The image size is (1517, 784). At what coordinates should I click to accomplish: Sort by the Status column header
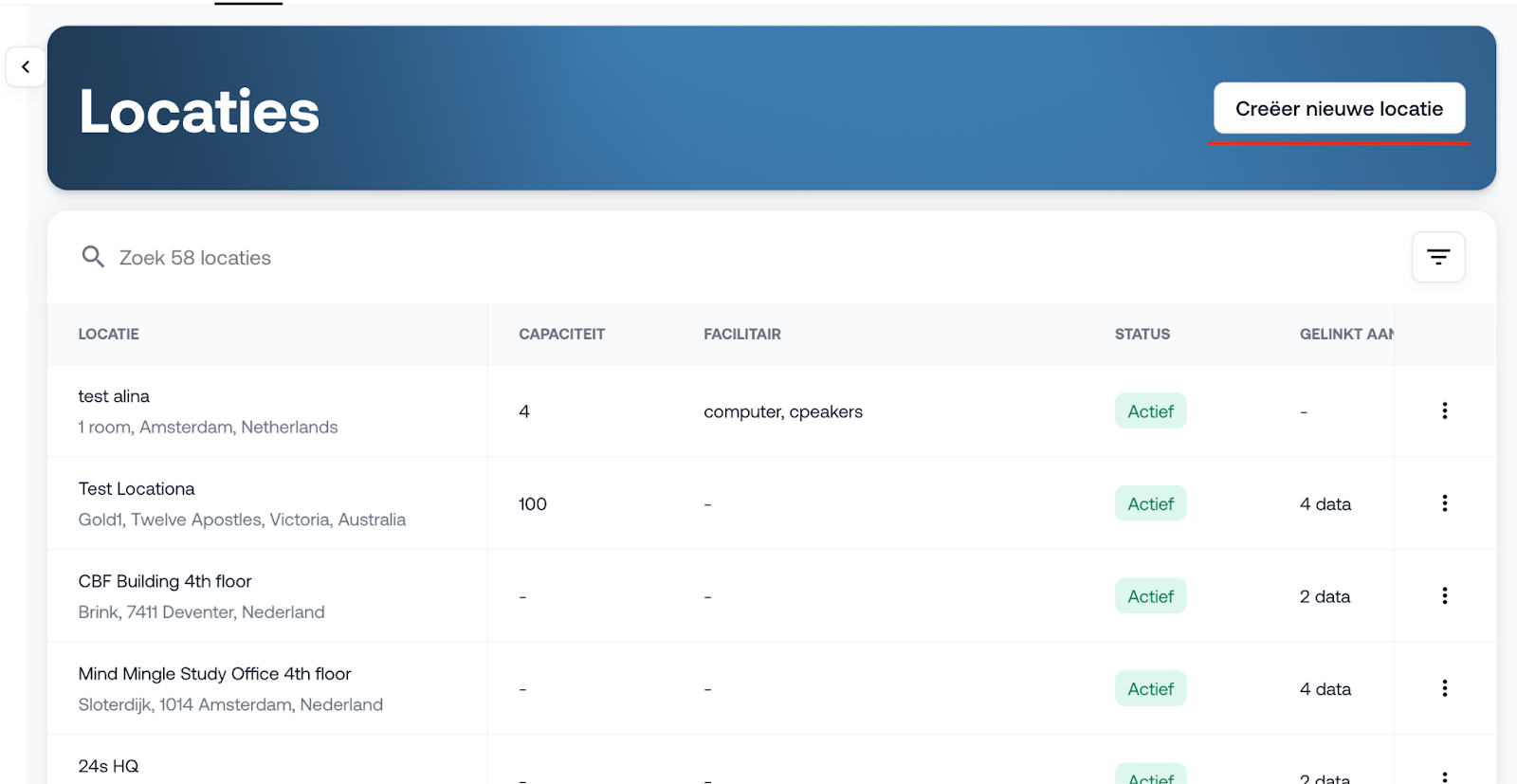1142,334
